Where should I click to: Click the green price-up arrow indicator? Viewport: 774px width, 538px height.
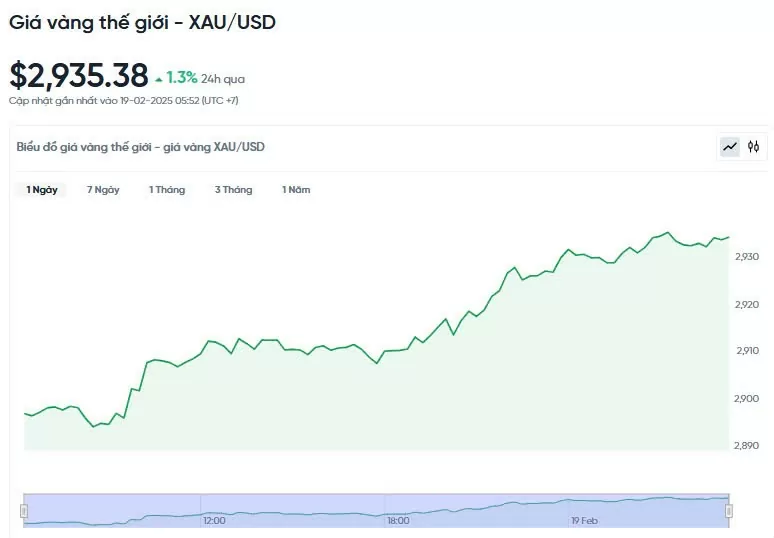(158, 78)
